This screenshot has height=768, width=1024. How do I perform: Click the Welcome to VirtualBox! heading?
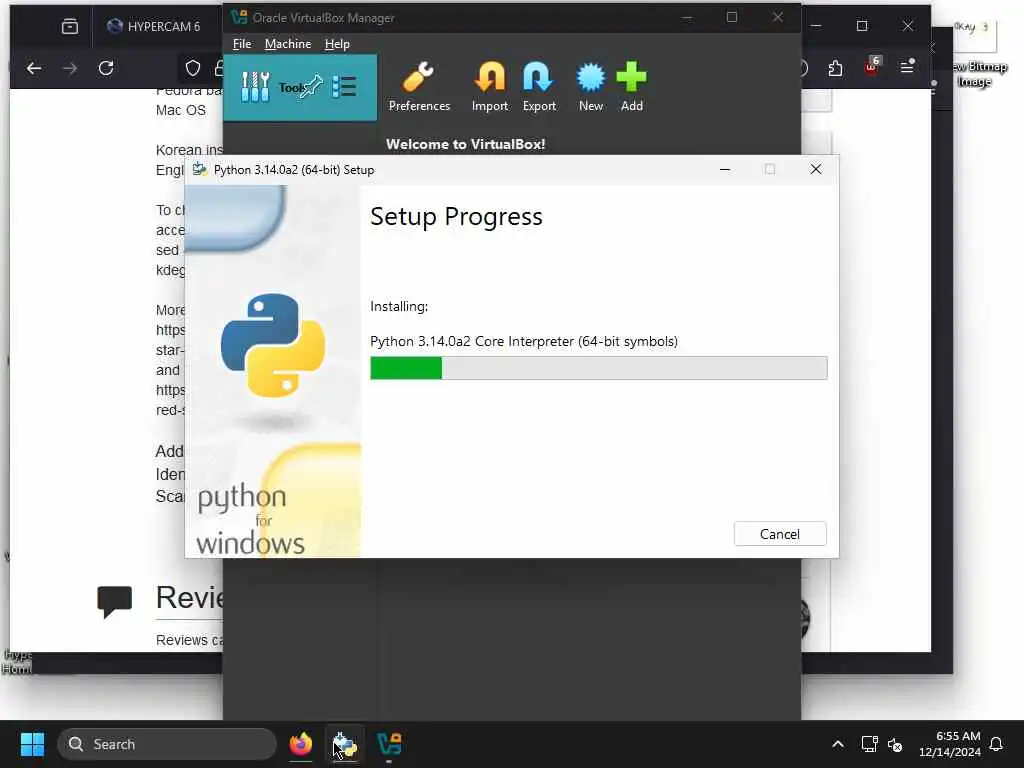[466, 144]
